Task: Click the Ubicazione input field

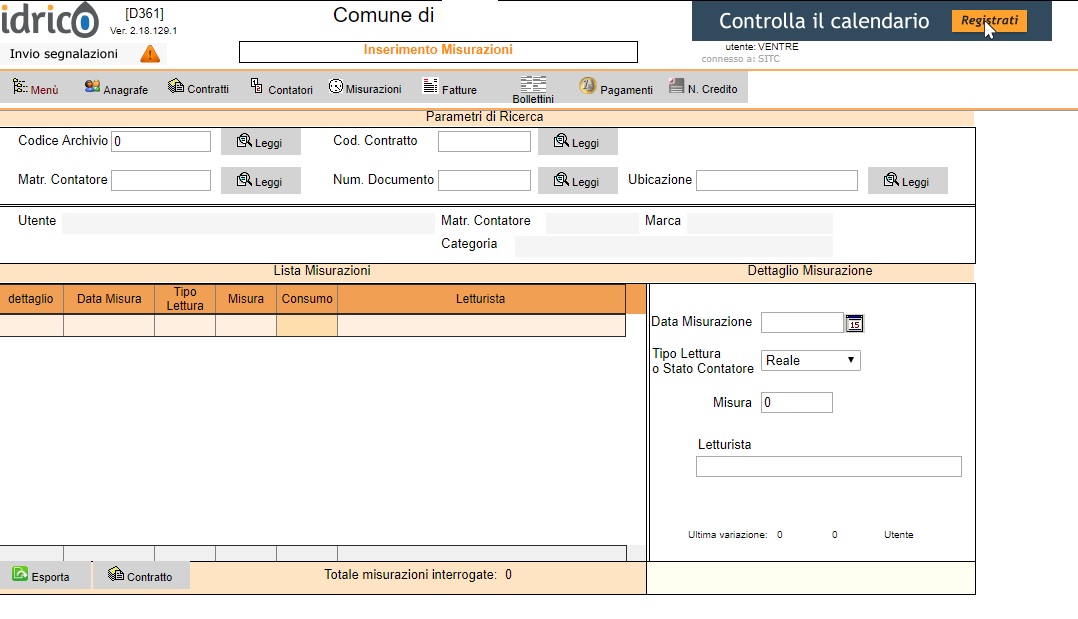Action: 777,180
